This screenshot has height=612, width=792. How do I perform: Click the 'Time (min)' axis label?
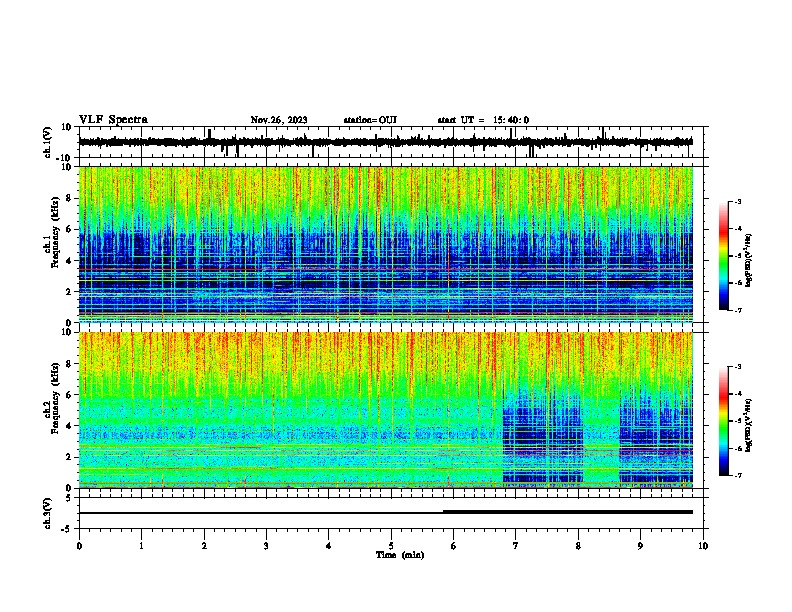400,555
